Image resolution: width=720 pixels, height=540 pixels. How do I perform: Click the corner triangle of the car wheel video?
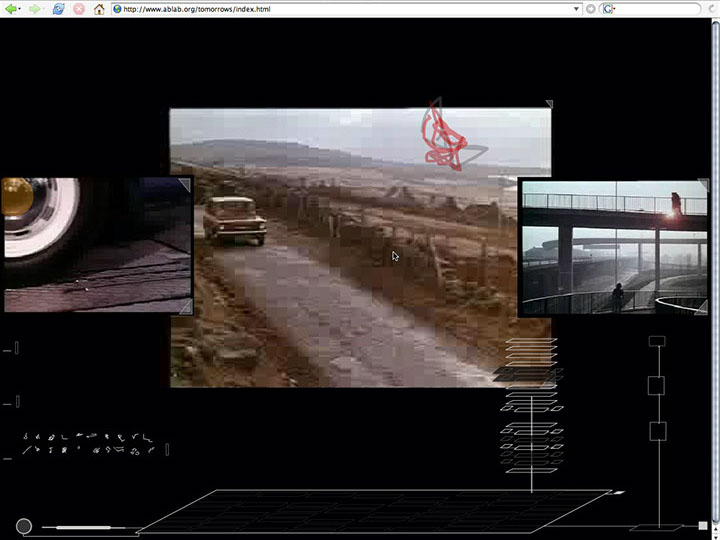(184, 306)
